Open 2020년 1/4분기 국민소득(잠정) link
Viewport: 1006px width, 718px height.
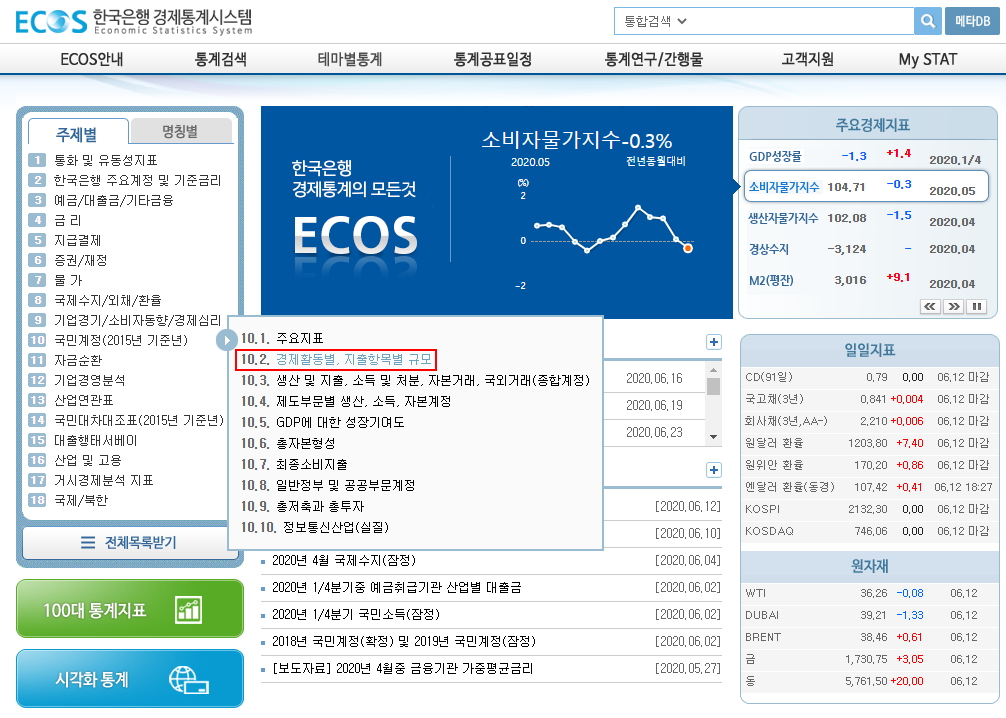356,615
